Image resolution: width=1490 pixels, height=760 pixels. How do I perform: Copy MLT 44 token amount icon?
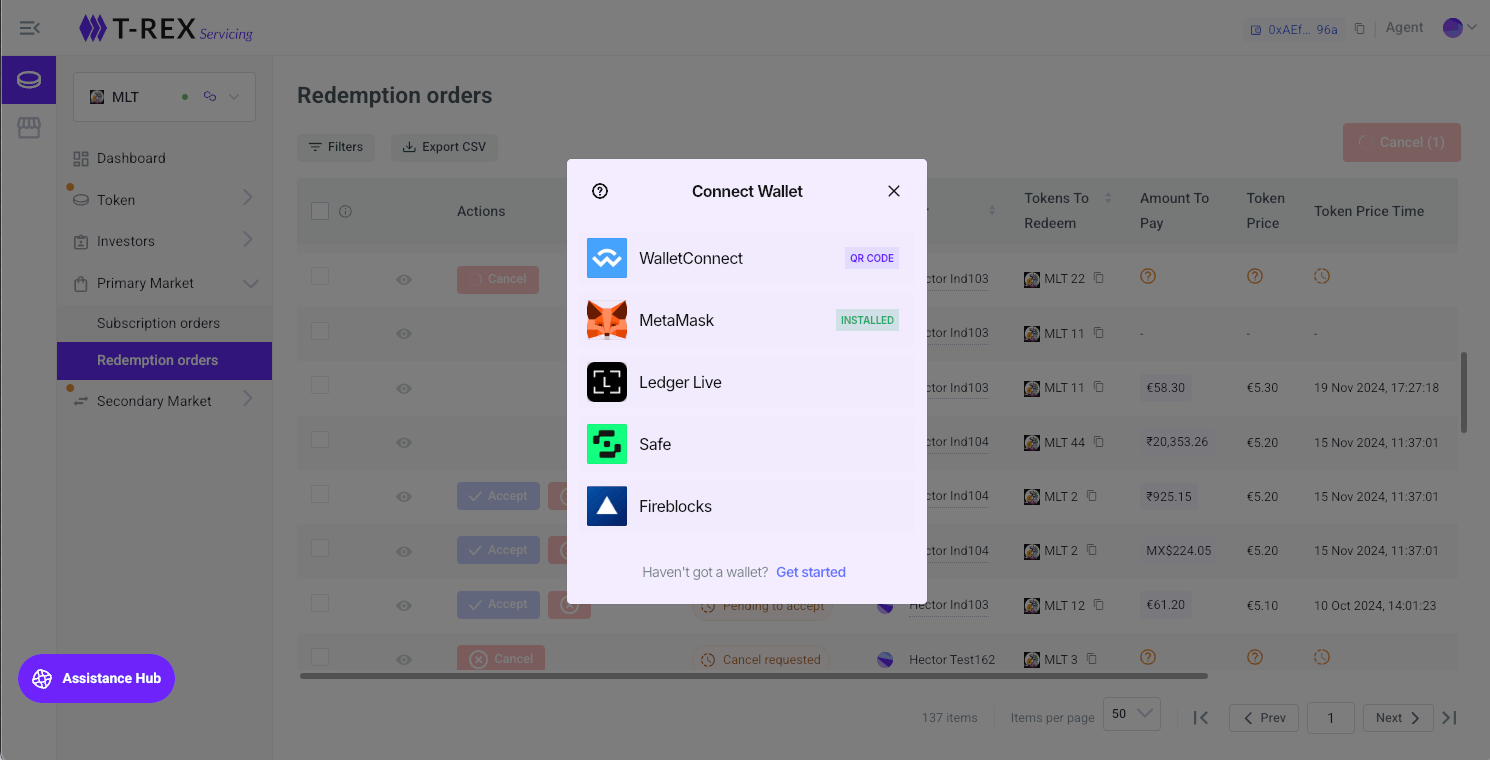tap(1099, 441)
